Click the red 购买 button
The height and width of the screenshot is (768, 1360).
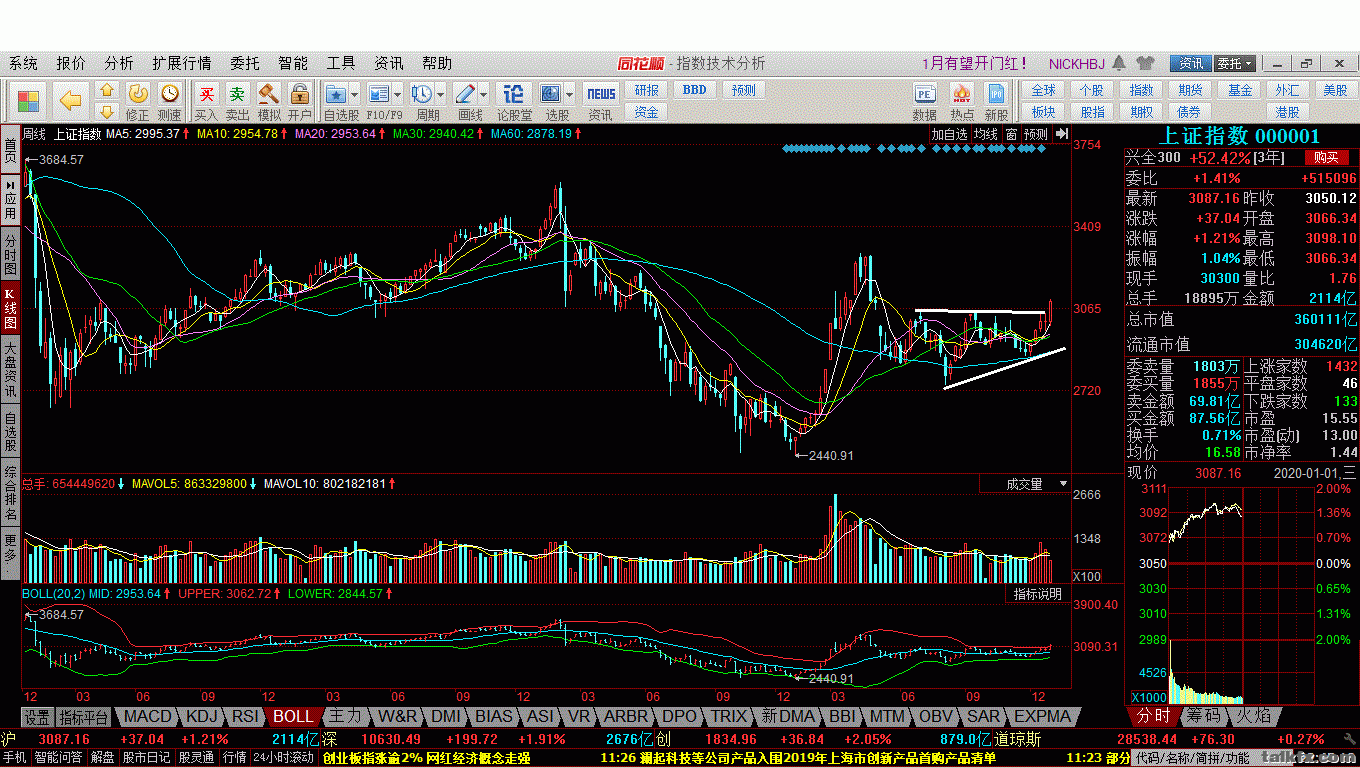point(1326,157)
